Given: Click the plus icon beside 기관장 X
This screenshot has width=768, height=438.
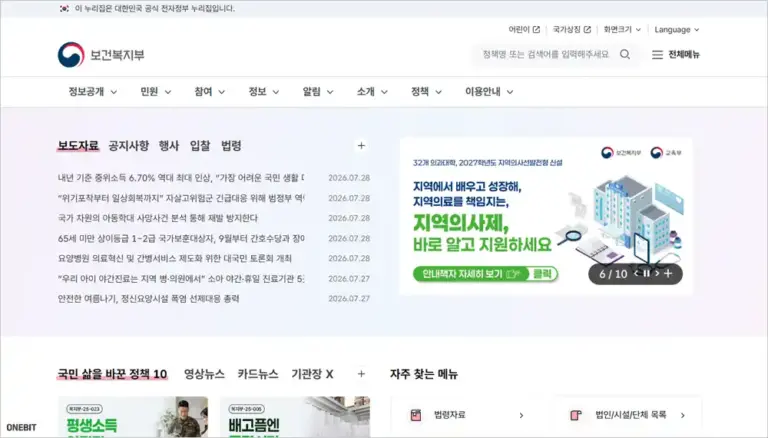Looking at the screenshot, I should click(361, 374).
